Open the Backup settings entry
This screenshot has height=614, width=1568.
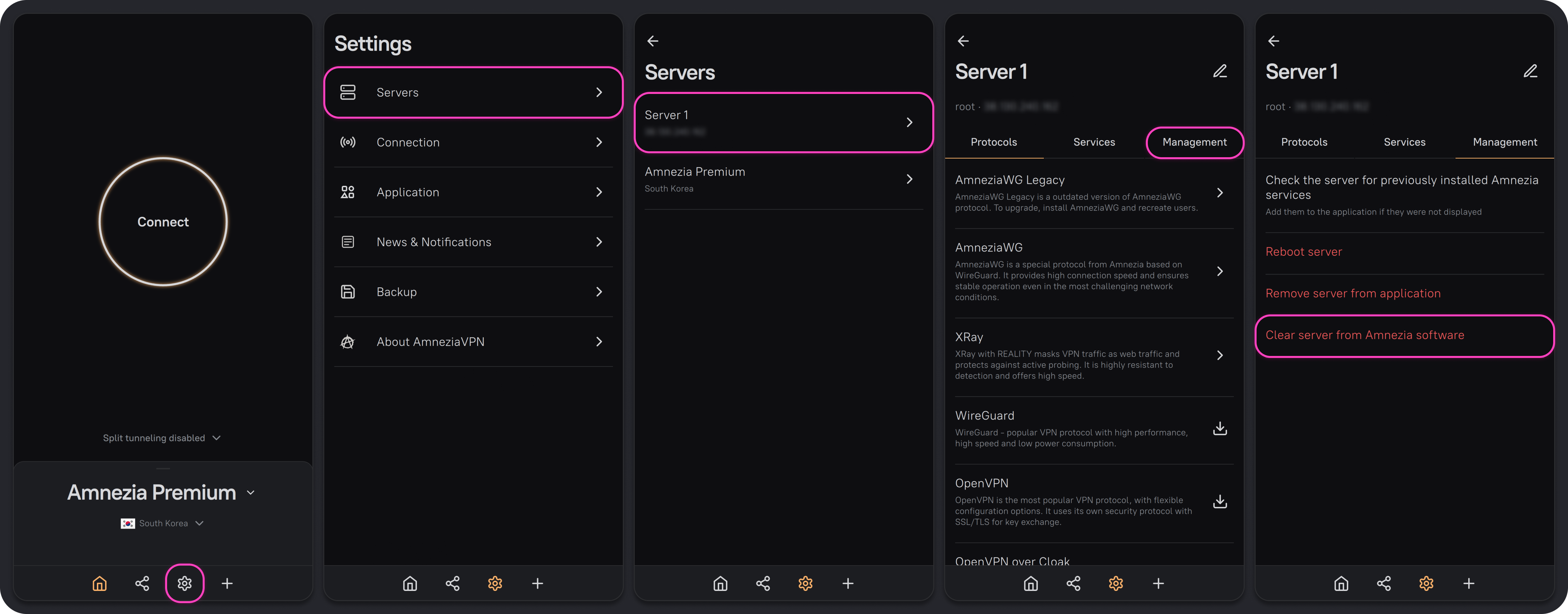point(473,292)
